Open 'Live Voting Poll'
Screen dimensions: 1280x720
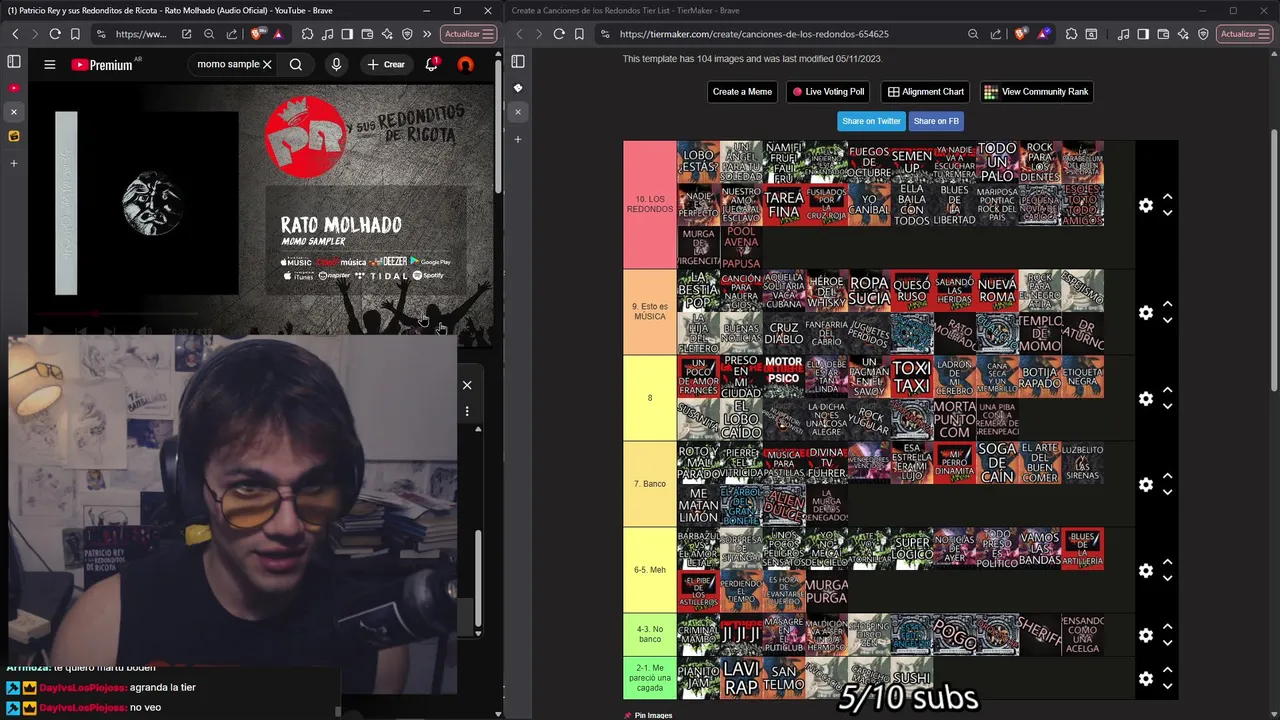828,92
